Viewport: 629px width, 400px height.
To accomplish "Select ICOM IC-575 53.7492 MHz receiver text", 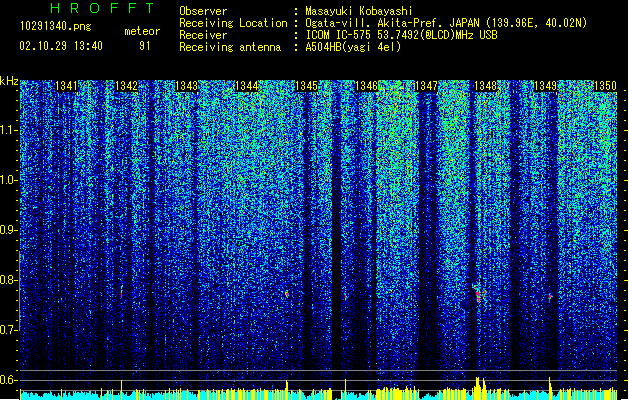I will (x=401, y=35).
